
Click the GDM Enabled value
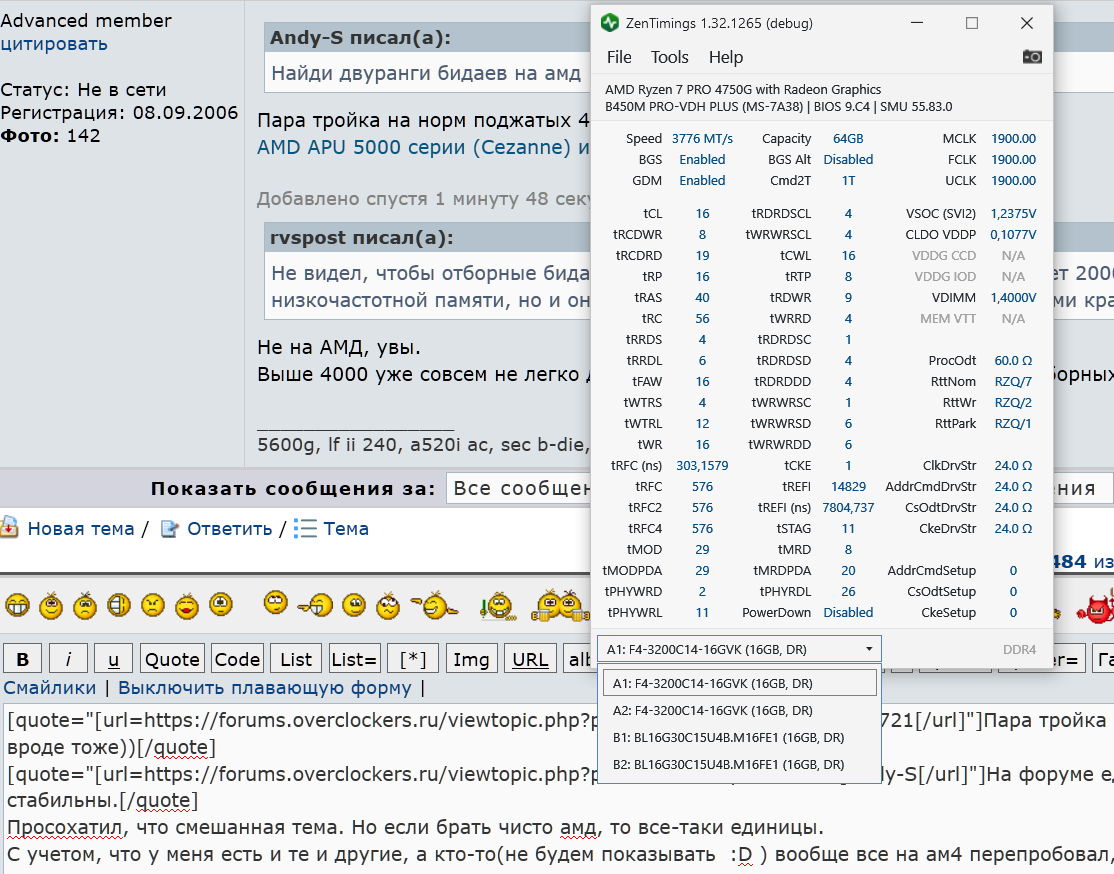point(702,180)
